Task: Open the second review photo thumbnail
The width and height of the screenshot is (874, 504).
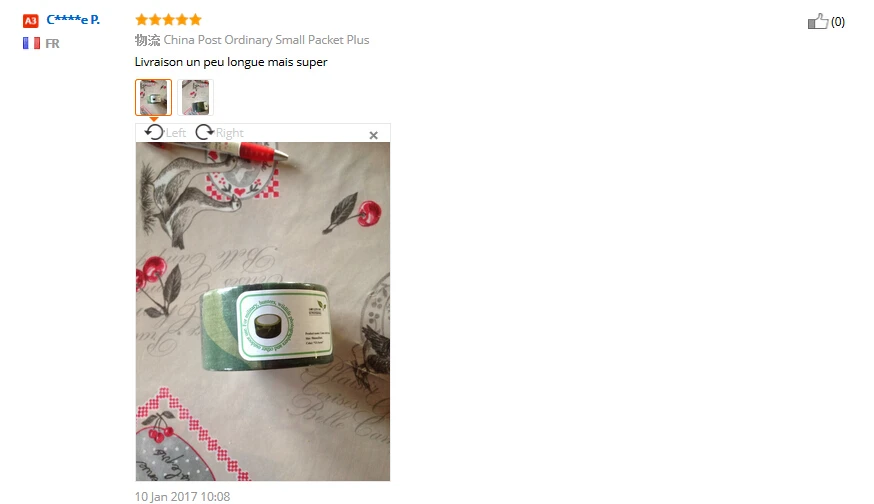Action: pos(195,97)
